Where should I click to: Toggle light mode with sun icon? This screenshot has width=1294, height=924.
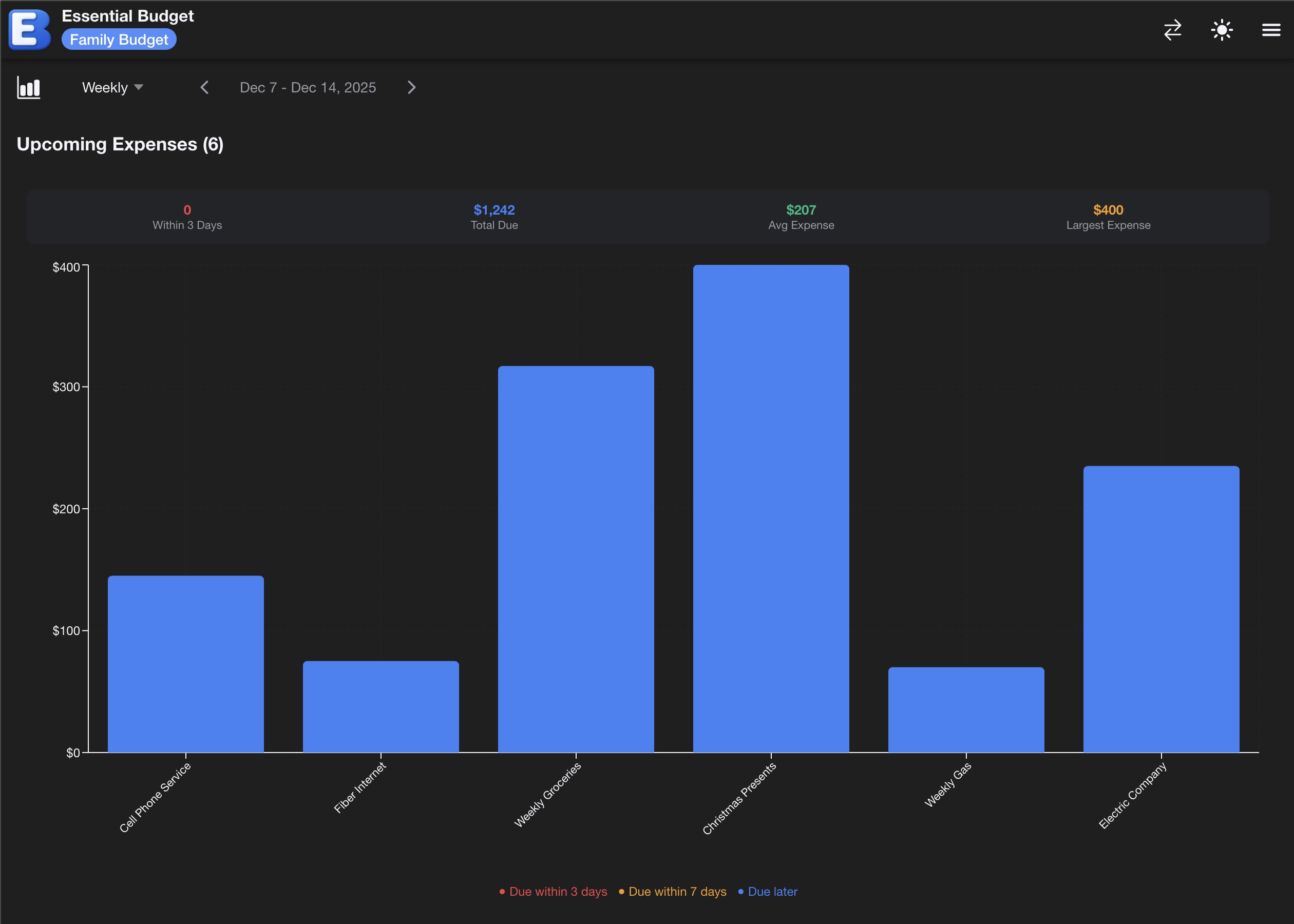click(x=1222, y=30)
